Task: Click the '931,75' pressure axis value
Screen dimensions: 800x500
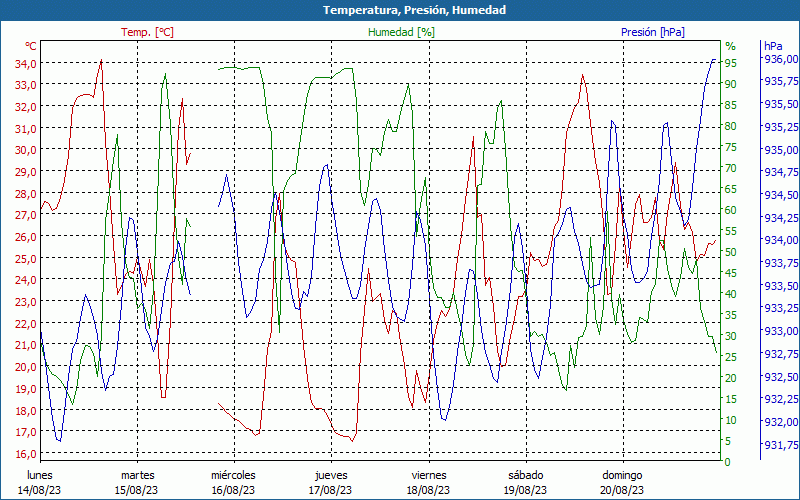Action: pos(781,444)
